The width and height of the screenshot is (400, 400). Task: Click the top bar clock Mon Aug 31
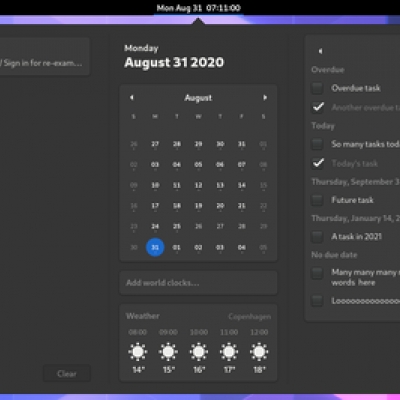pos(199,8)
